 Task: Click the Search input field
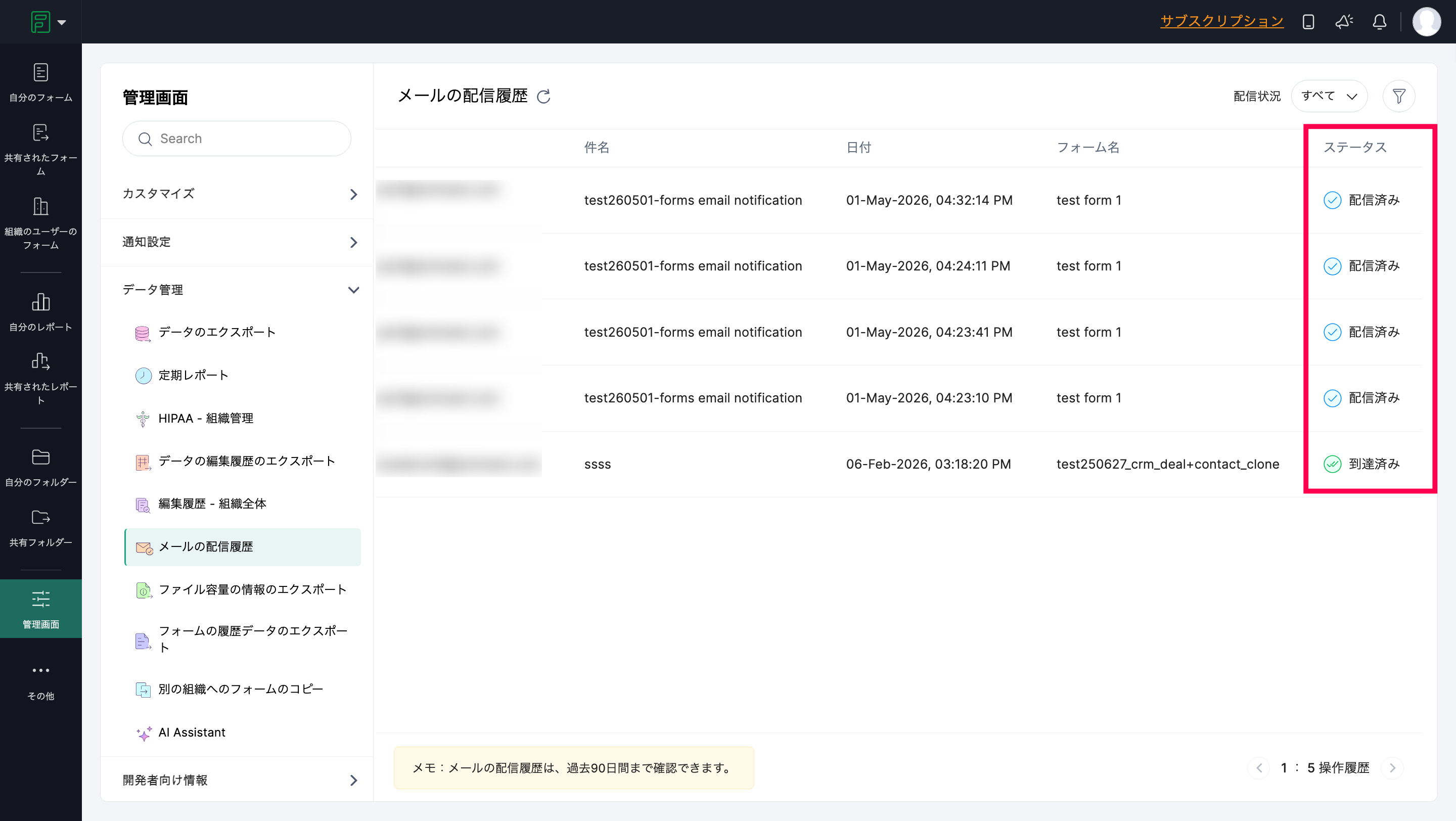click(237, 139)
